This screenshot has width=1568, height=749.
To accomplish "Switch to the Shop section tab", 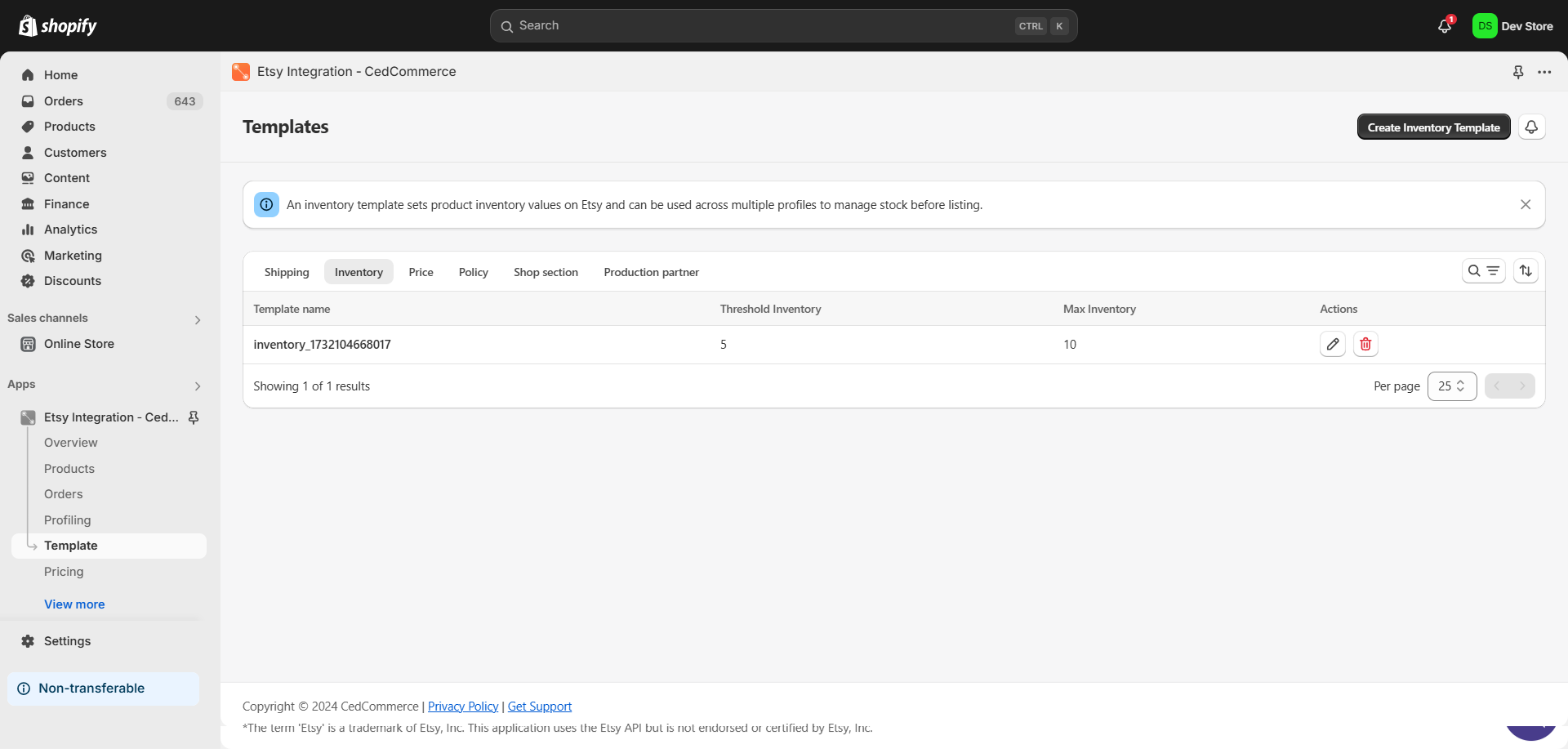I will 546,272.
